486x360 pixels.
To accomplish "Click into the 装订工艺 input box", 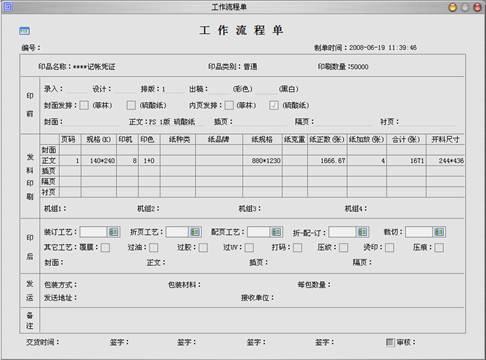I will 93,232.
